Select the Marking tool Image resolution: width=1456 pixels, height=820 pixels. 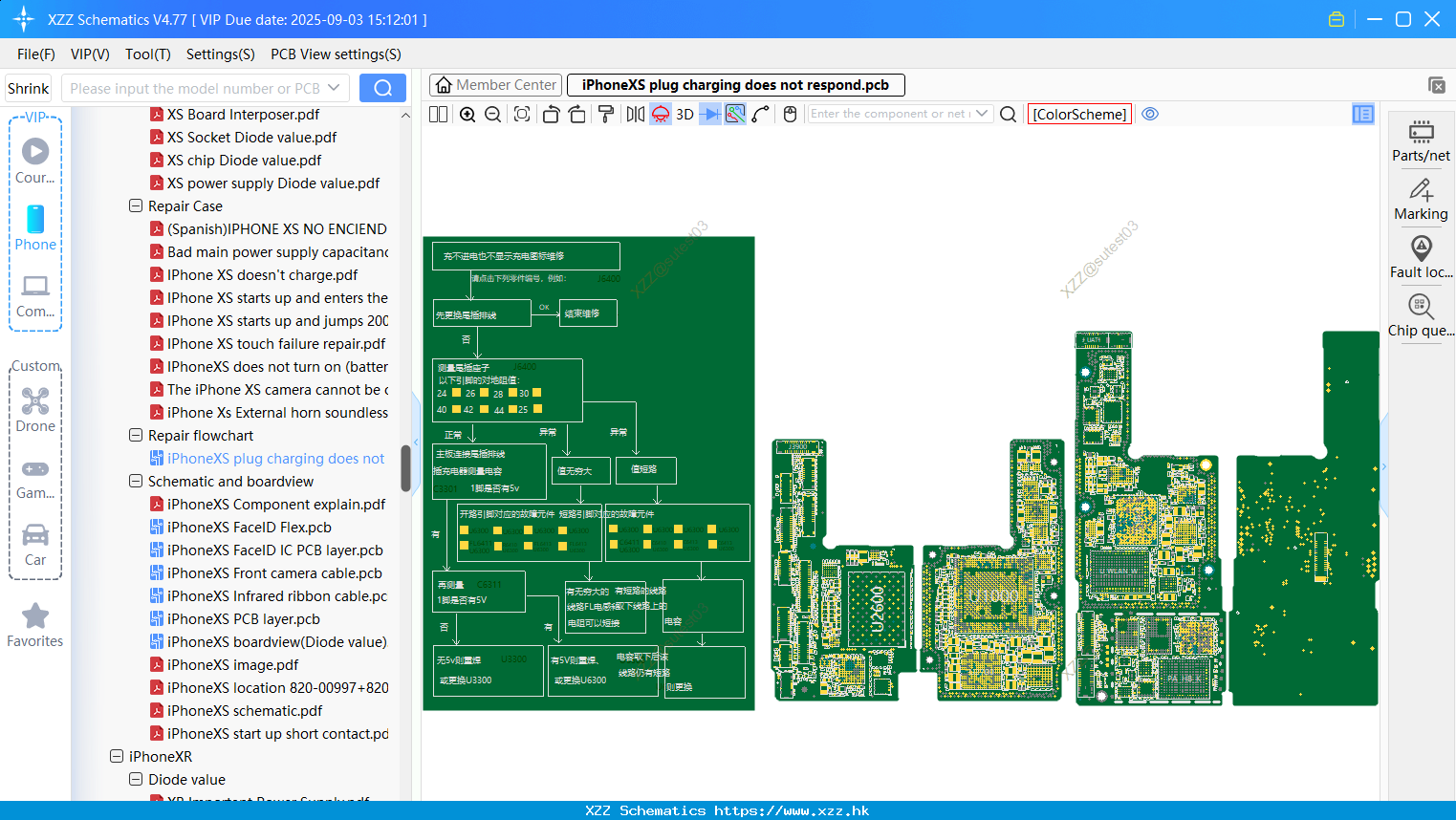point(1421,200)
